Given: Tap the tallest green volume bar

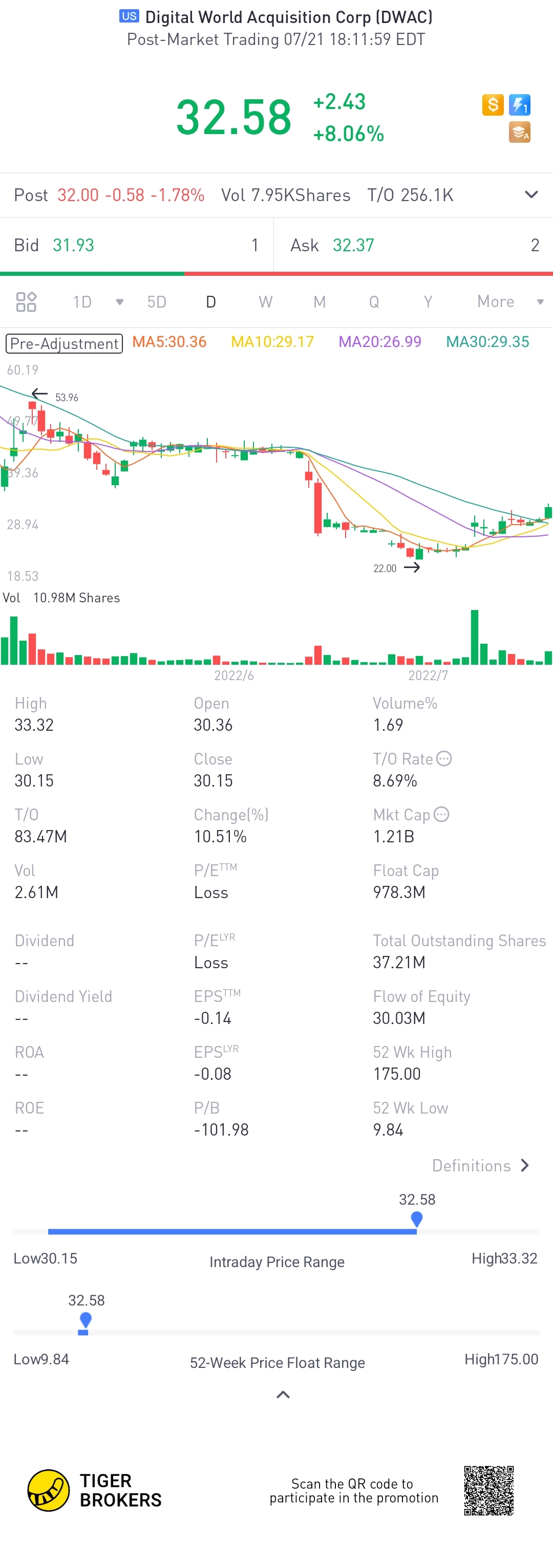Looking at the screenshot, I should (x=475, y=637).
